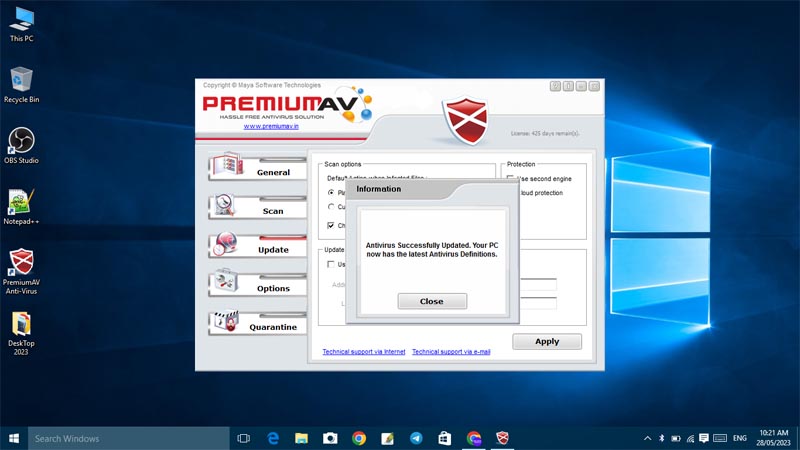Open the Camera app in taskbar
This screenshot has height=450, width=800.
pos(330,438)
